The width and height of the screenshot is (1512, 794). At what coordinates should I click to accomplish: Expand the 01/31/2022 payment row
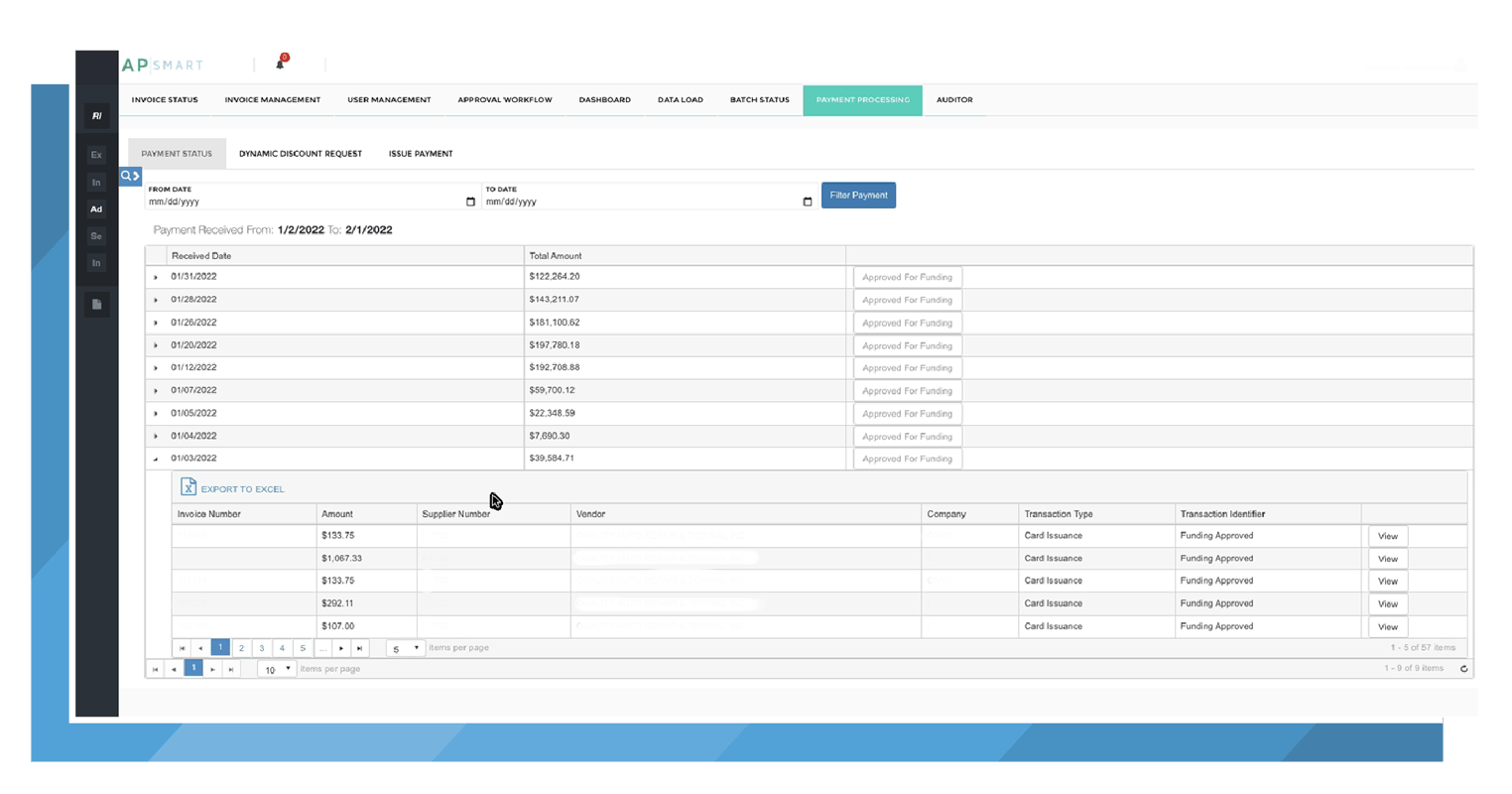pos(156,277)
